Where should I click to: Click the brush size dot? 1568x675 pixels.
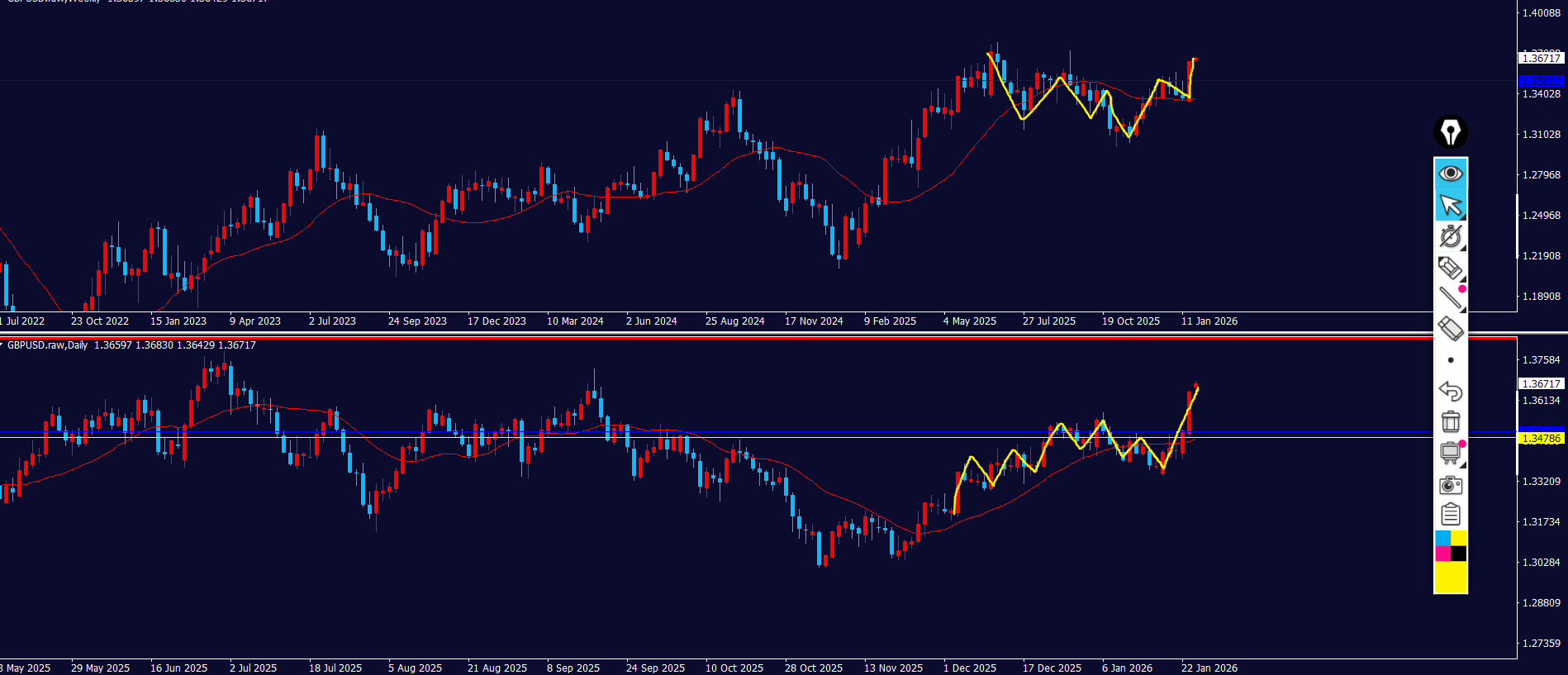[x=1450, y=360]
